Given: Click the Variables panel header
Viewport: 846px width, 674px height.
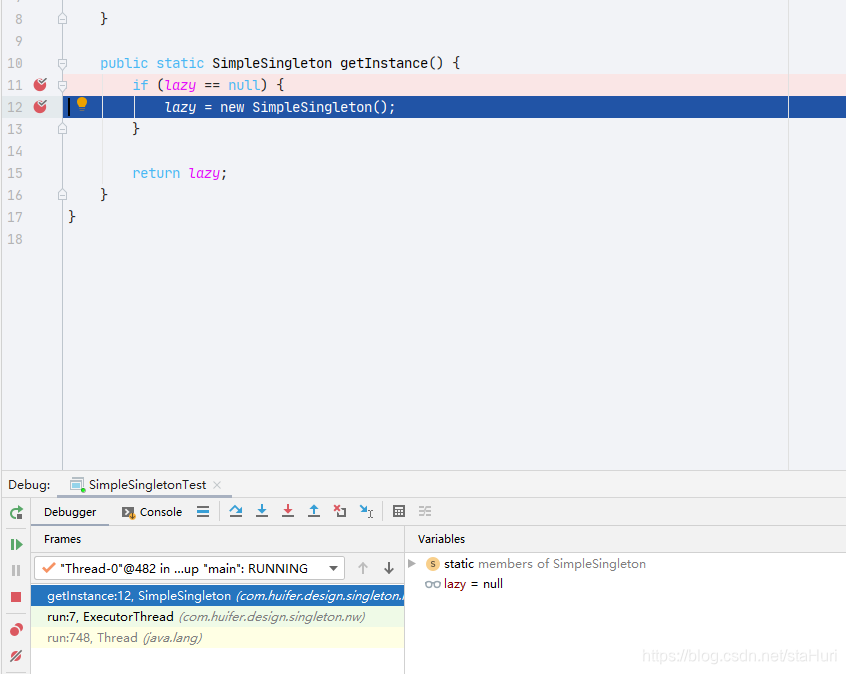Looking at the screenshot, I should point(441,539).
